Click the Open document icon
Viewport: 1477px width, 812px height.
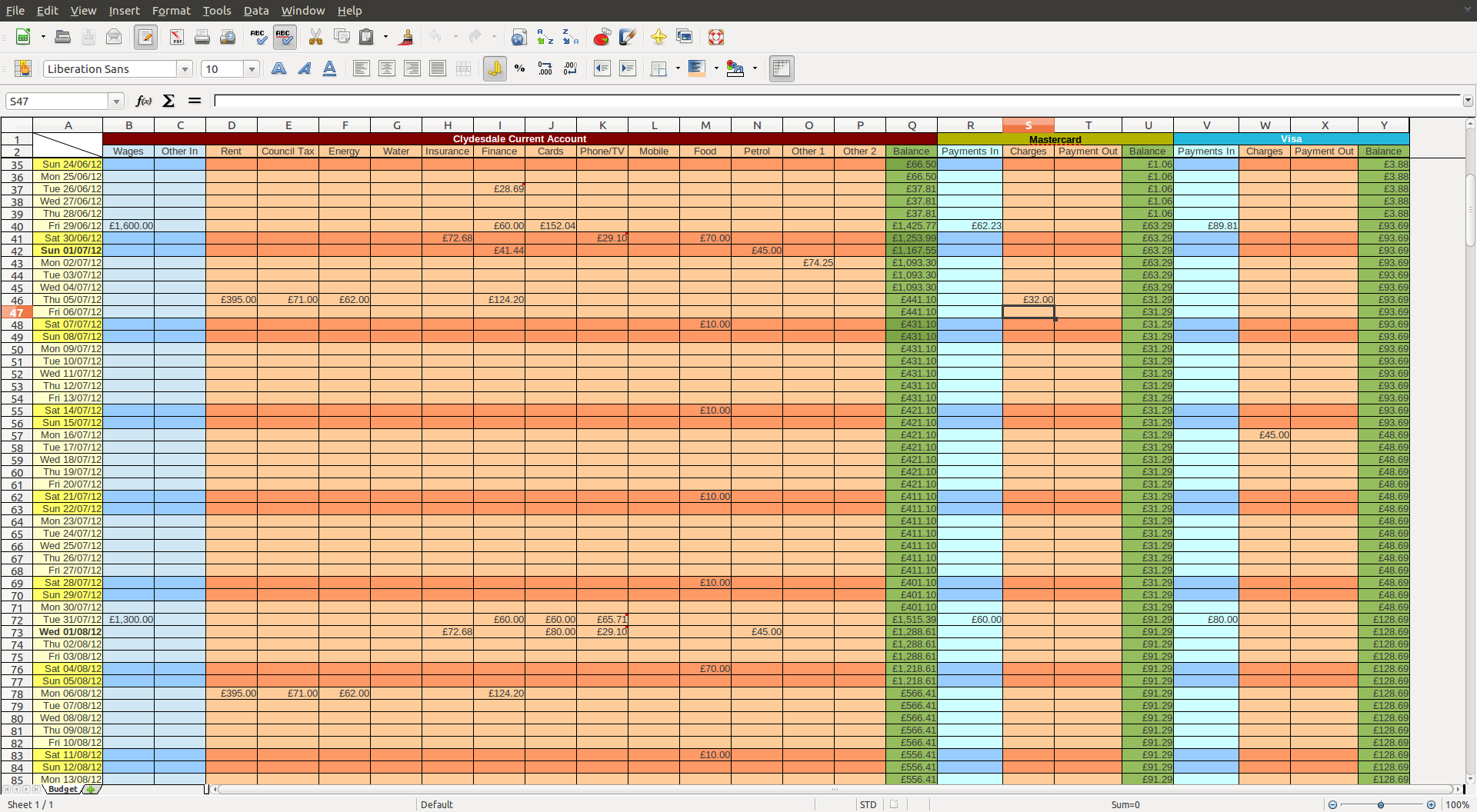63,37
